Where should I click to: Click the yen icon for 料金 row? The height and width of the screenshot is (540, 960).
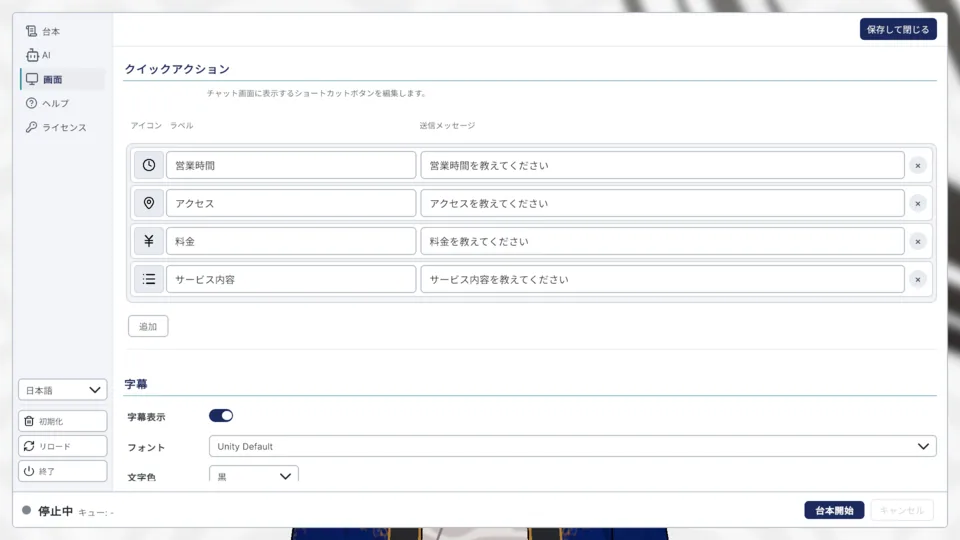149,241
